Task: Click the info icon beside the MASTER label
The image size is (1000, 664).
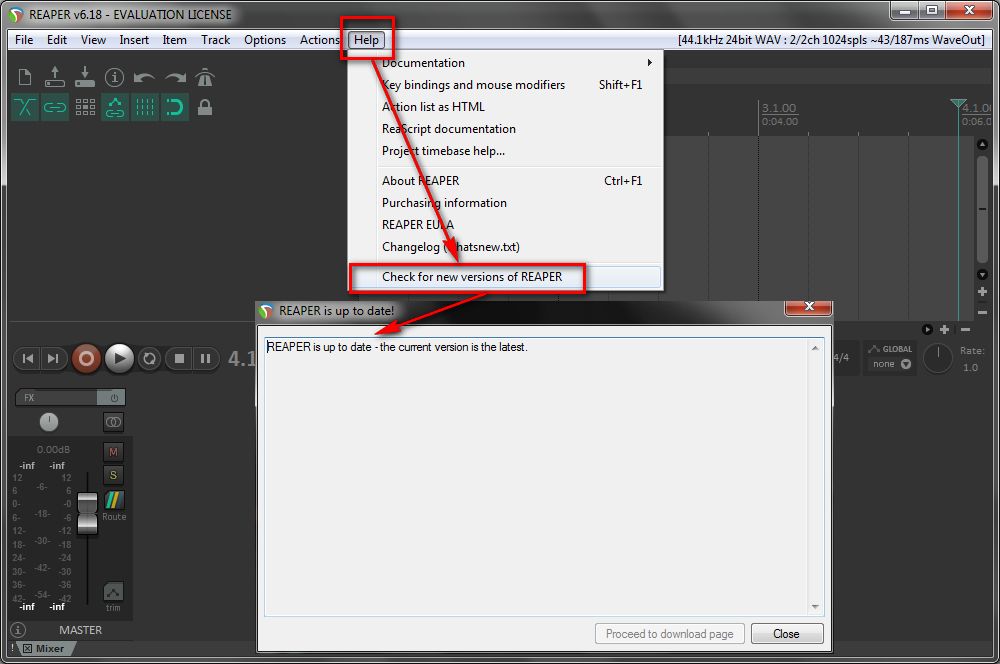Action: (18, 630)
